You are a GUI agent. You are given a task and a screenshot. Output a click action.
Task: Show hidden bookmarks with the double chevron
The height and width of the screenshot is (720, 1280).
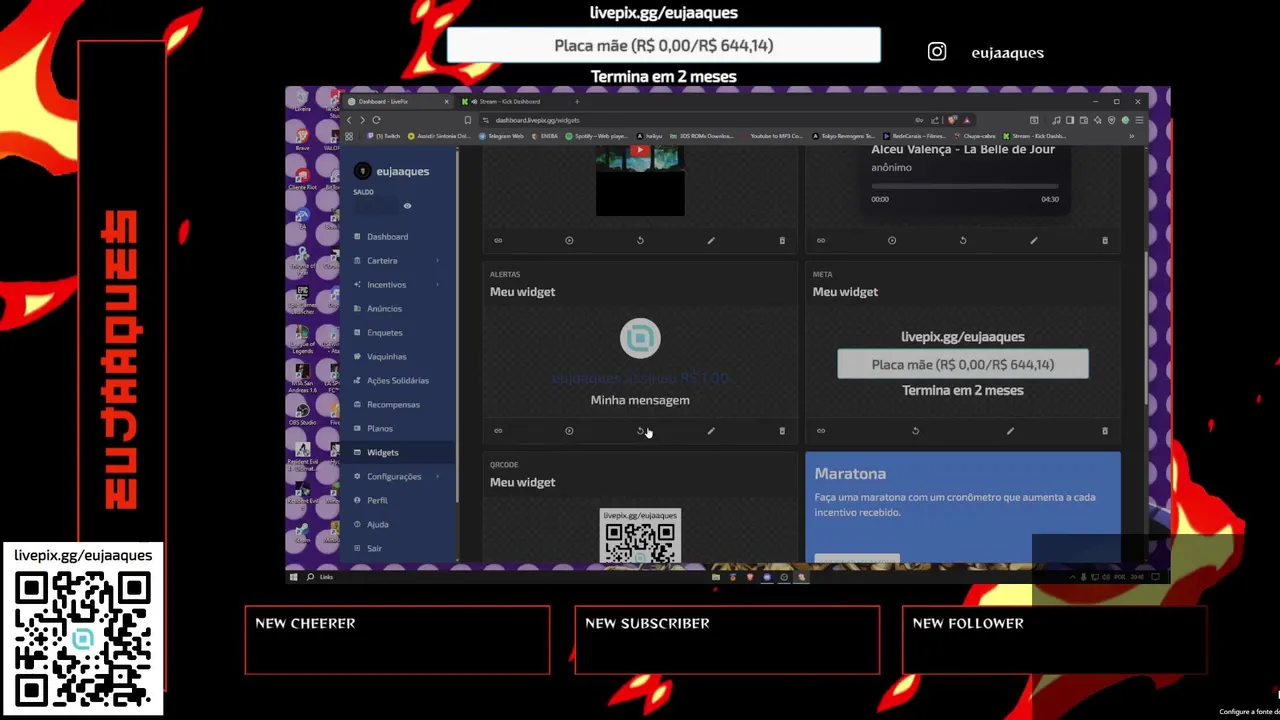pyautogui.click(x=1131, y=136)
